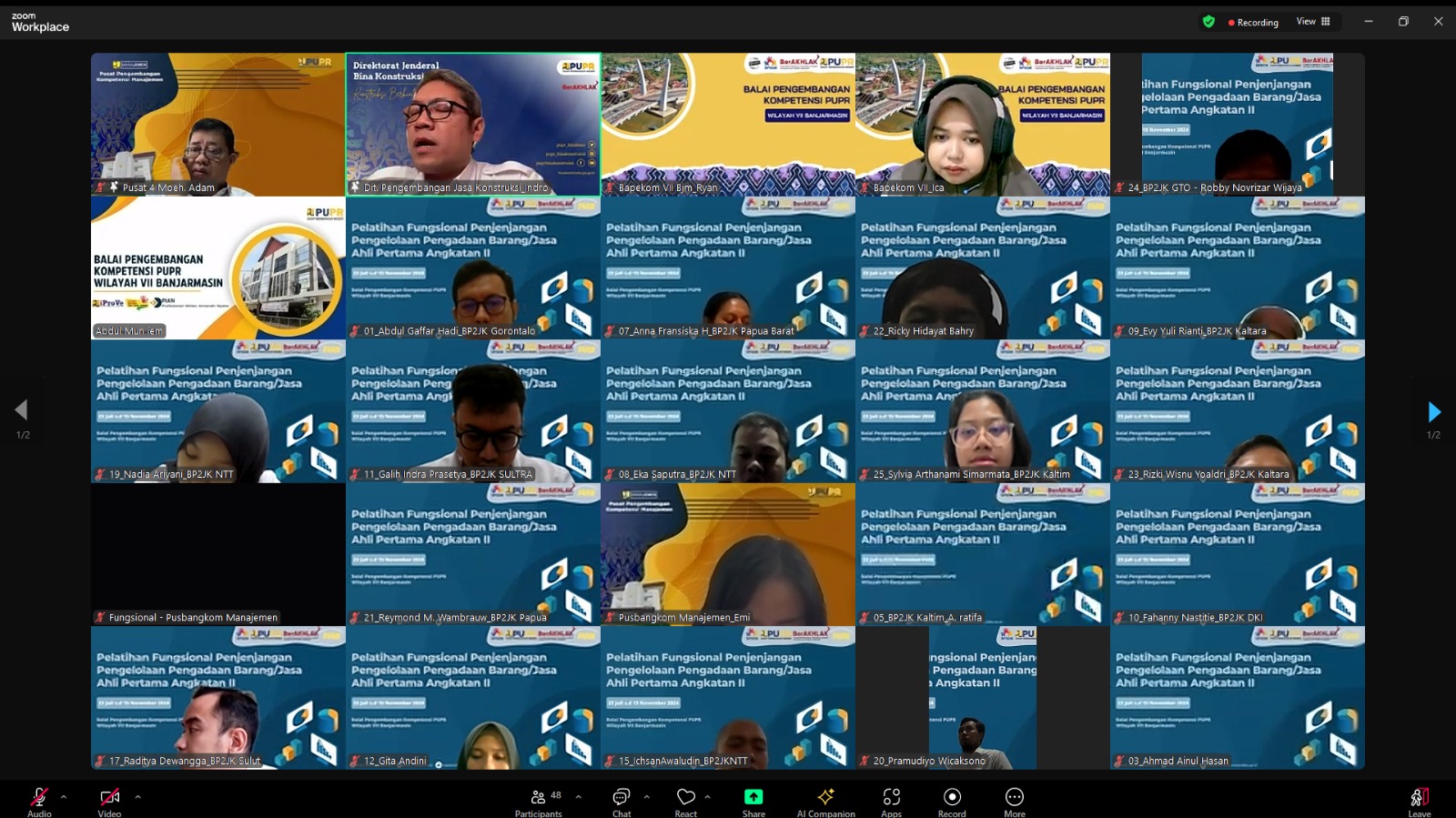Select 05_BP2JK Kaltim_A. ratifa tile
The width and height of the screenshot is (1456, 818).
tap(983, 554)
